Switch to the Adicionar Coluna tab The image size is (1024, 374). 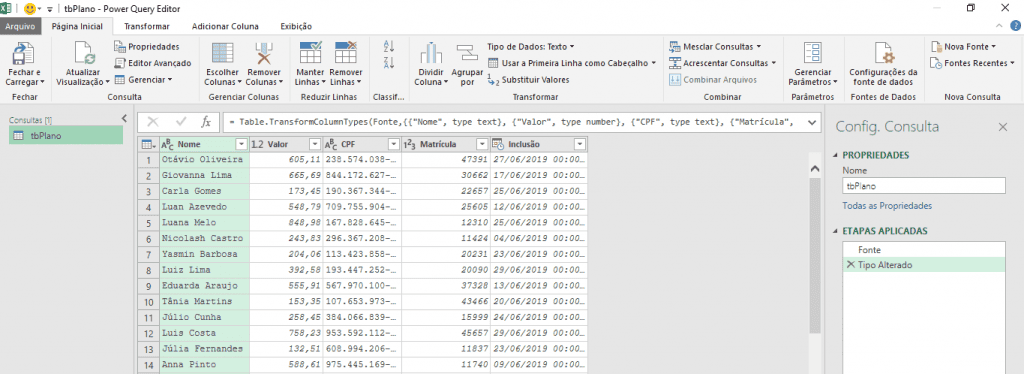click(225, 26)
